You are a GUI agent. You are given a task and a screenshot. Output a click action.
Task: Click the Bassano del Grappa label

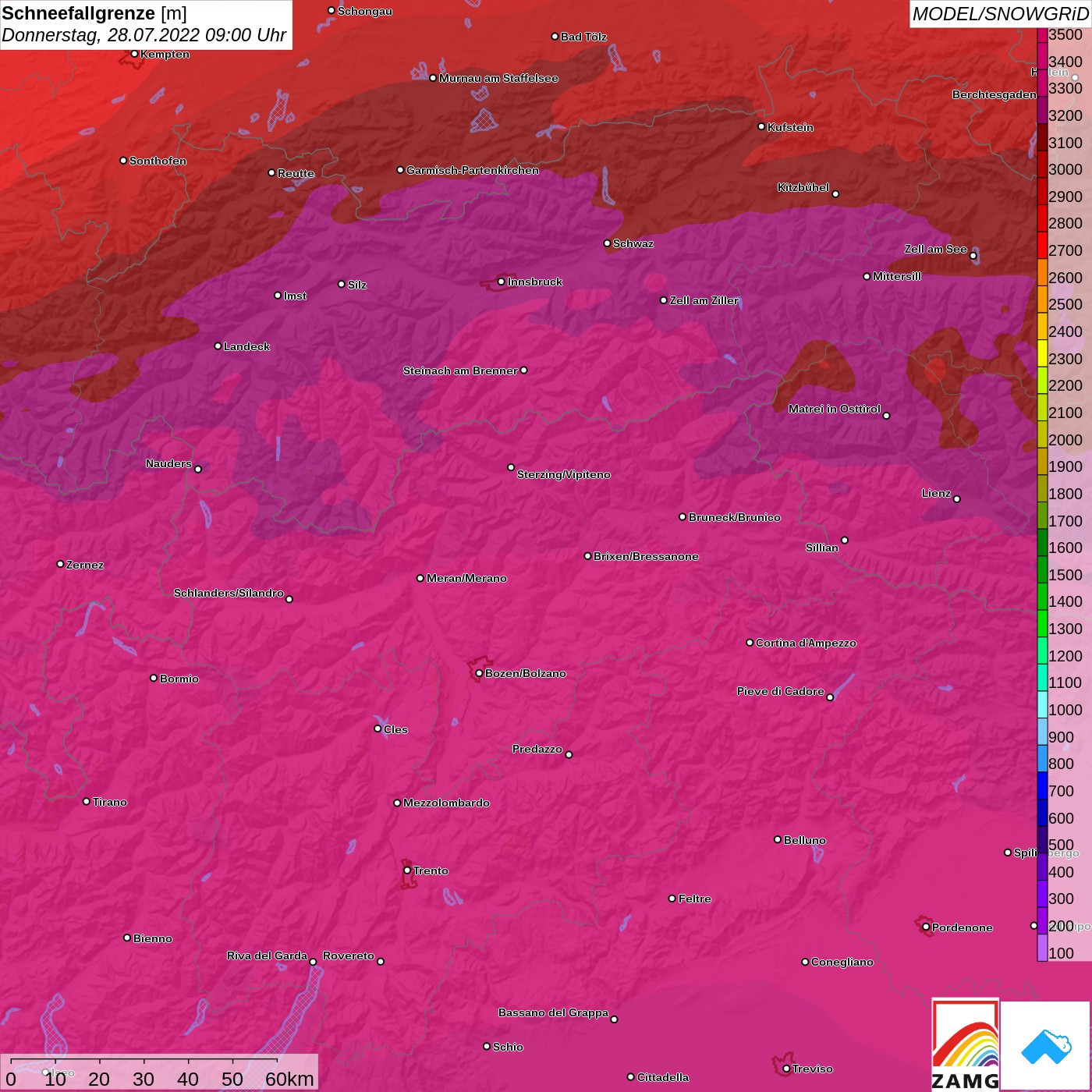coord(553,1012)
